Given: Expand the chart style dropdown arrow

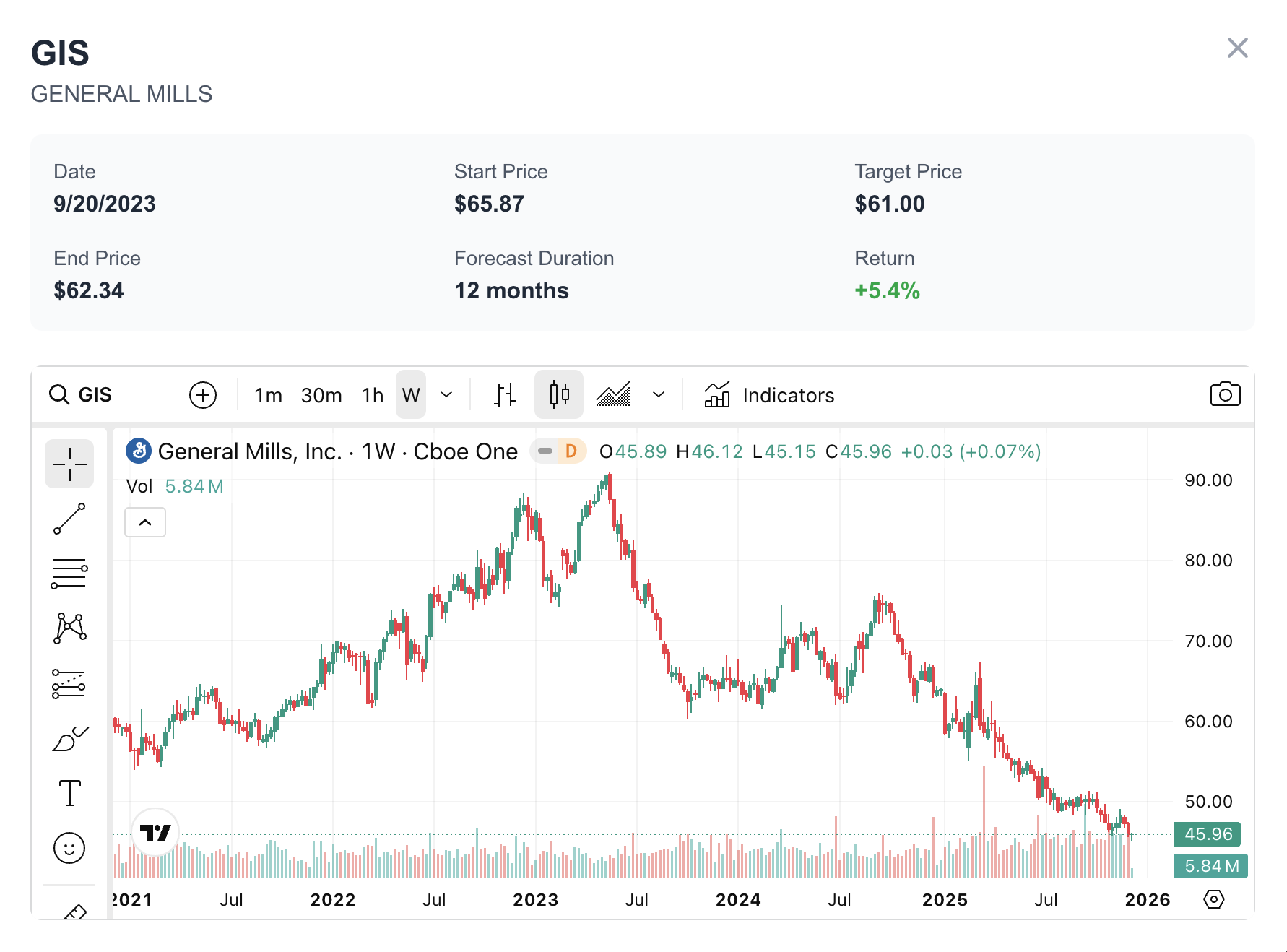Looking at the screenshot, I should point(658,395).
